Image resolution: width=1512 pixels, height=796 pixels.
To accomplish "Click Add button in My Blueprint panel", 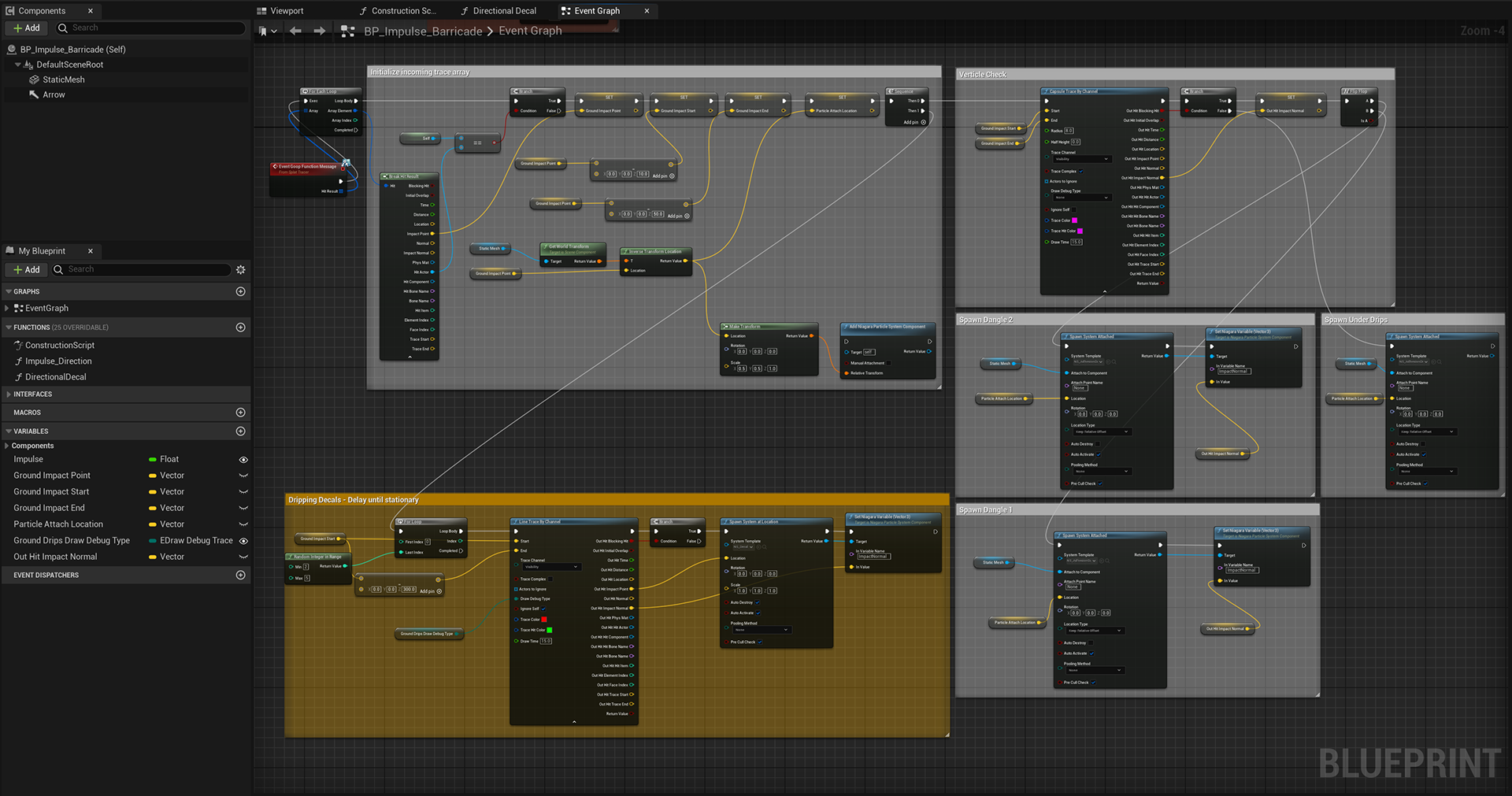I will pos(27,269).
